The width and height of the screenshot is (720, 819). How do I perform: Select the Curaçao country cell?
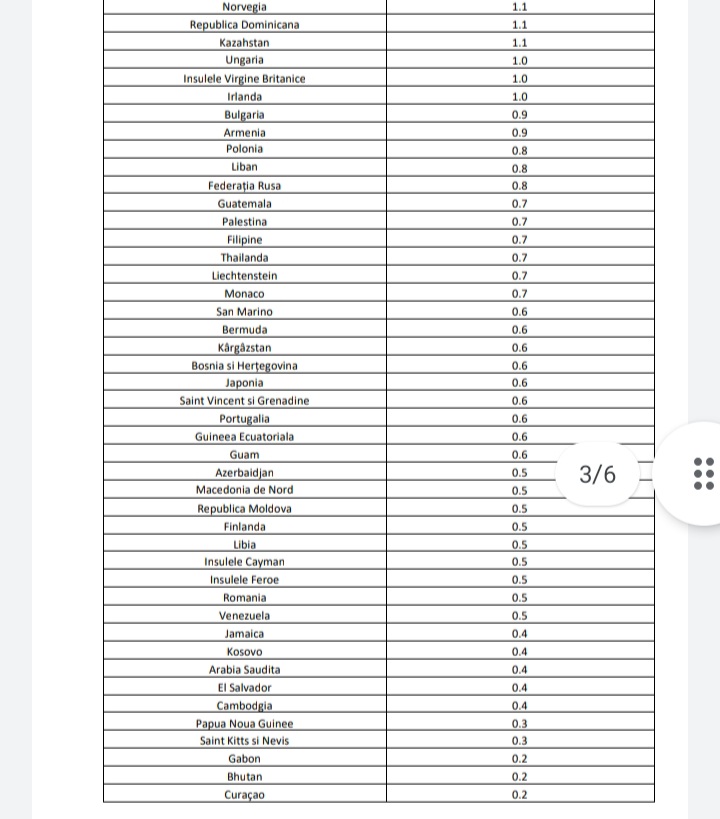[245, 796]
